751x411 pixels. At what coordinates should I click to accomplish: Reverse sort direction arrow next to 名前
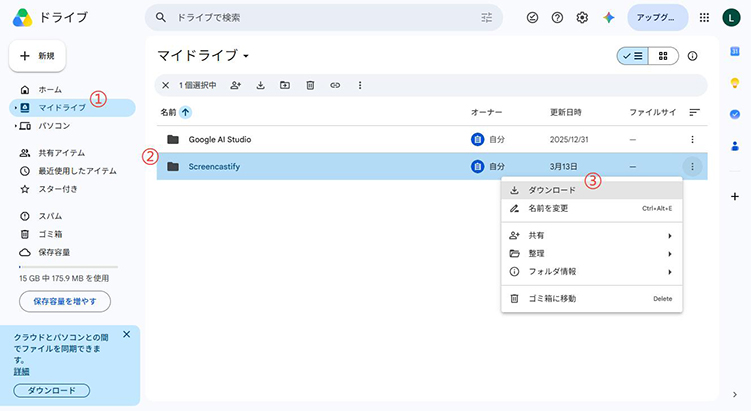pyautogui.click(x=185, y=112)
